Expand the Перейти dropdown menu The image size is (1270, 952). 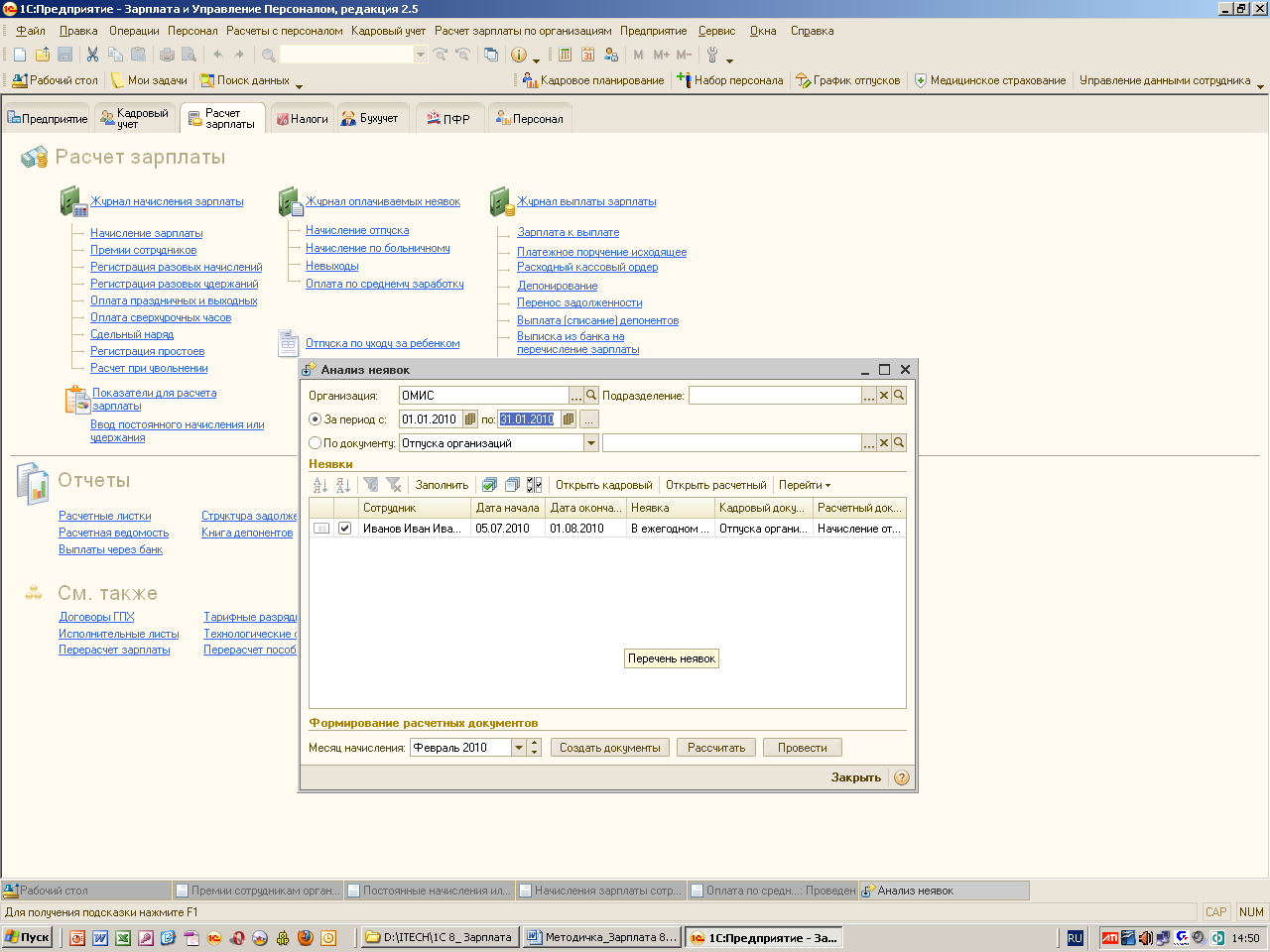point(805,485)
